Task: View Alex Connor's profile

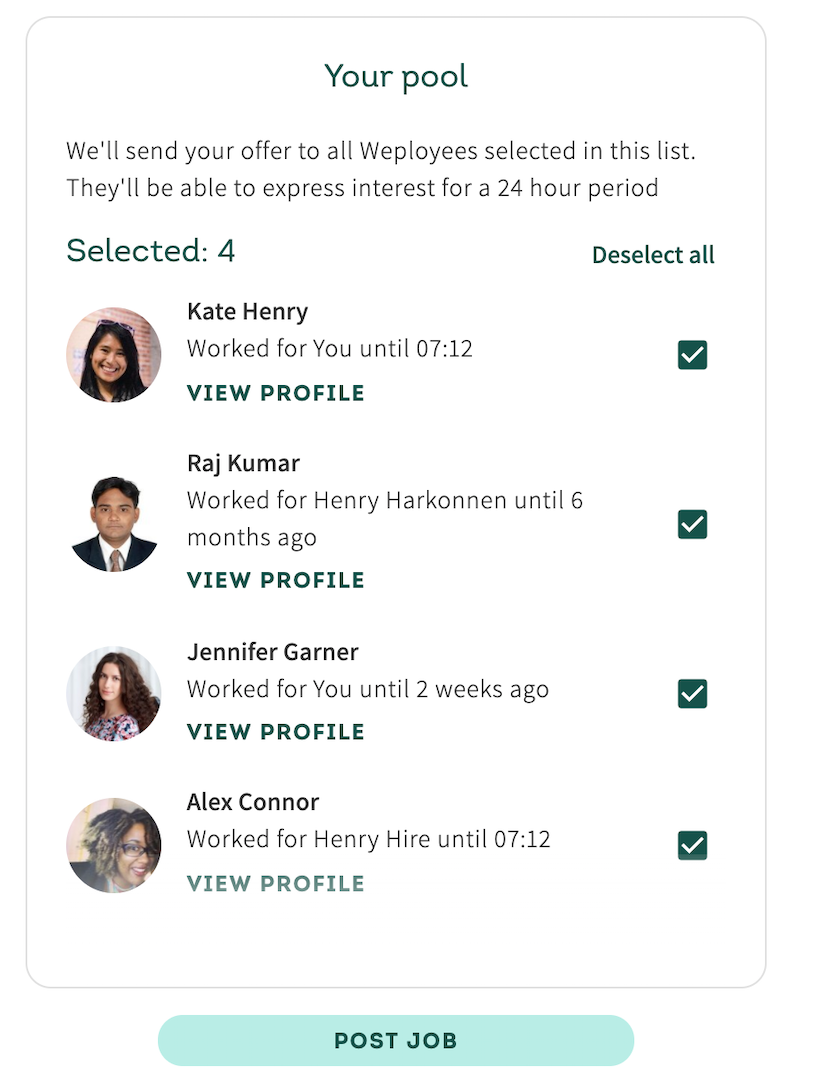Action: pos(275,883)
